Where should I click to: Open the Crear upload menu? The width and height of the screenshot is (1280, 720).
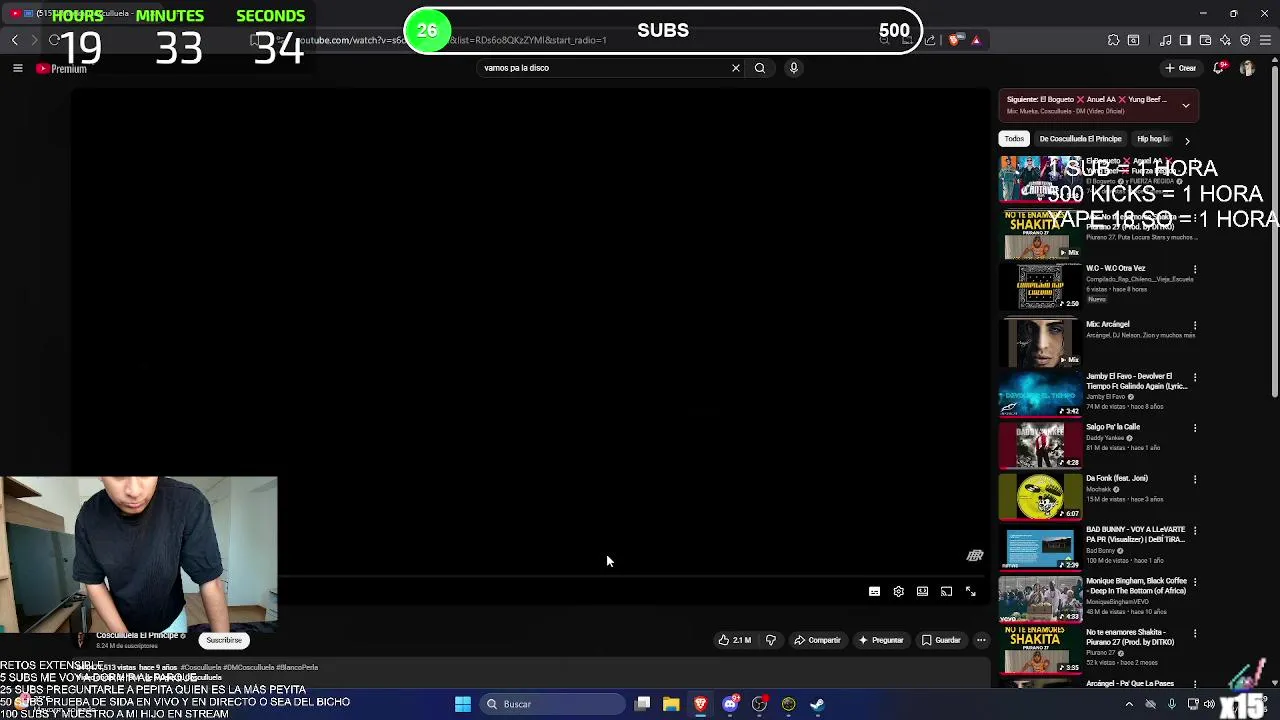click(1181, 68)
